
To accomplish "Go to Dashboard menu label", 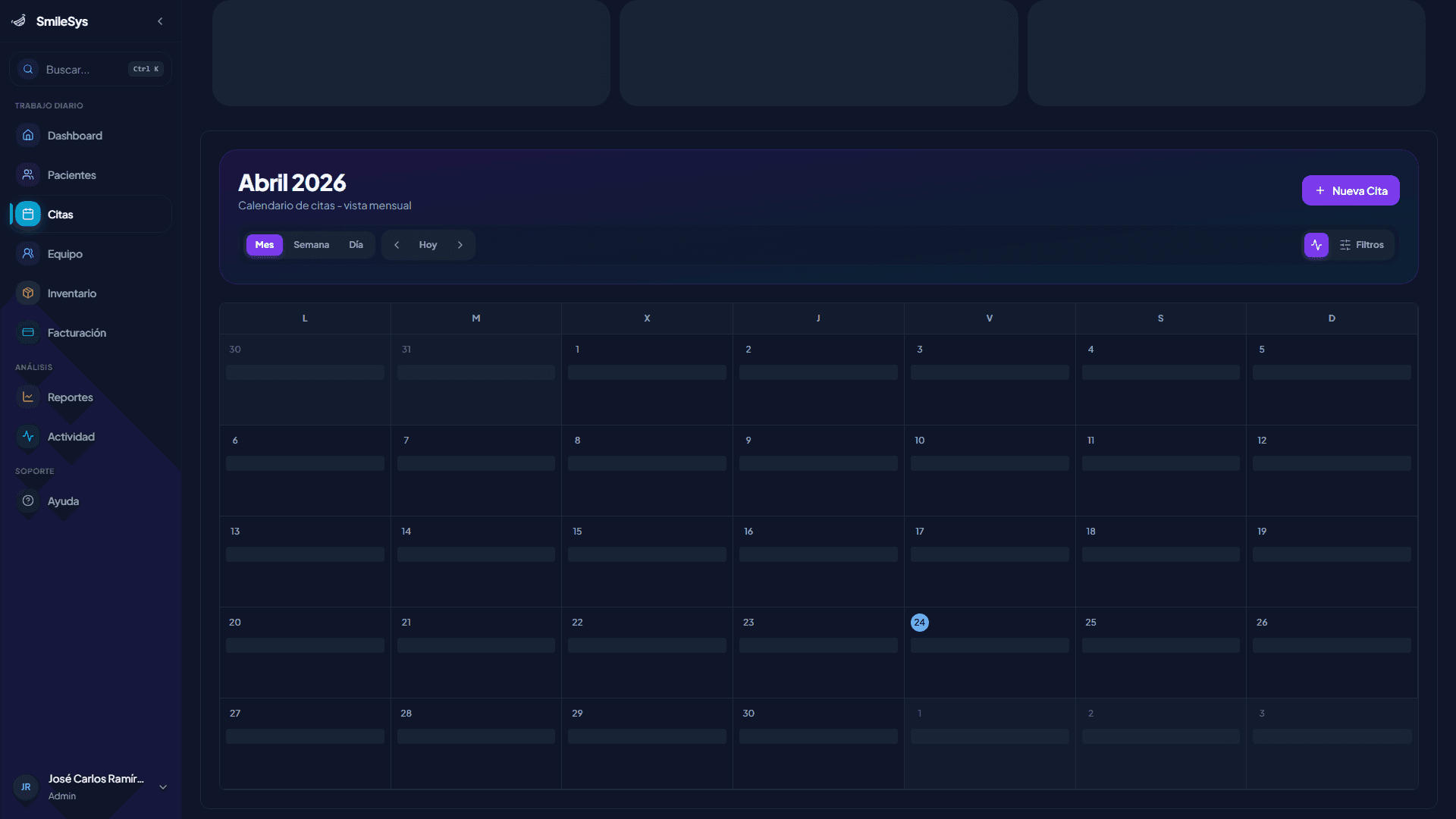I will 75,136.
